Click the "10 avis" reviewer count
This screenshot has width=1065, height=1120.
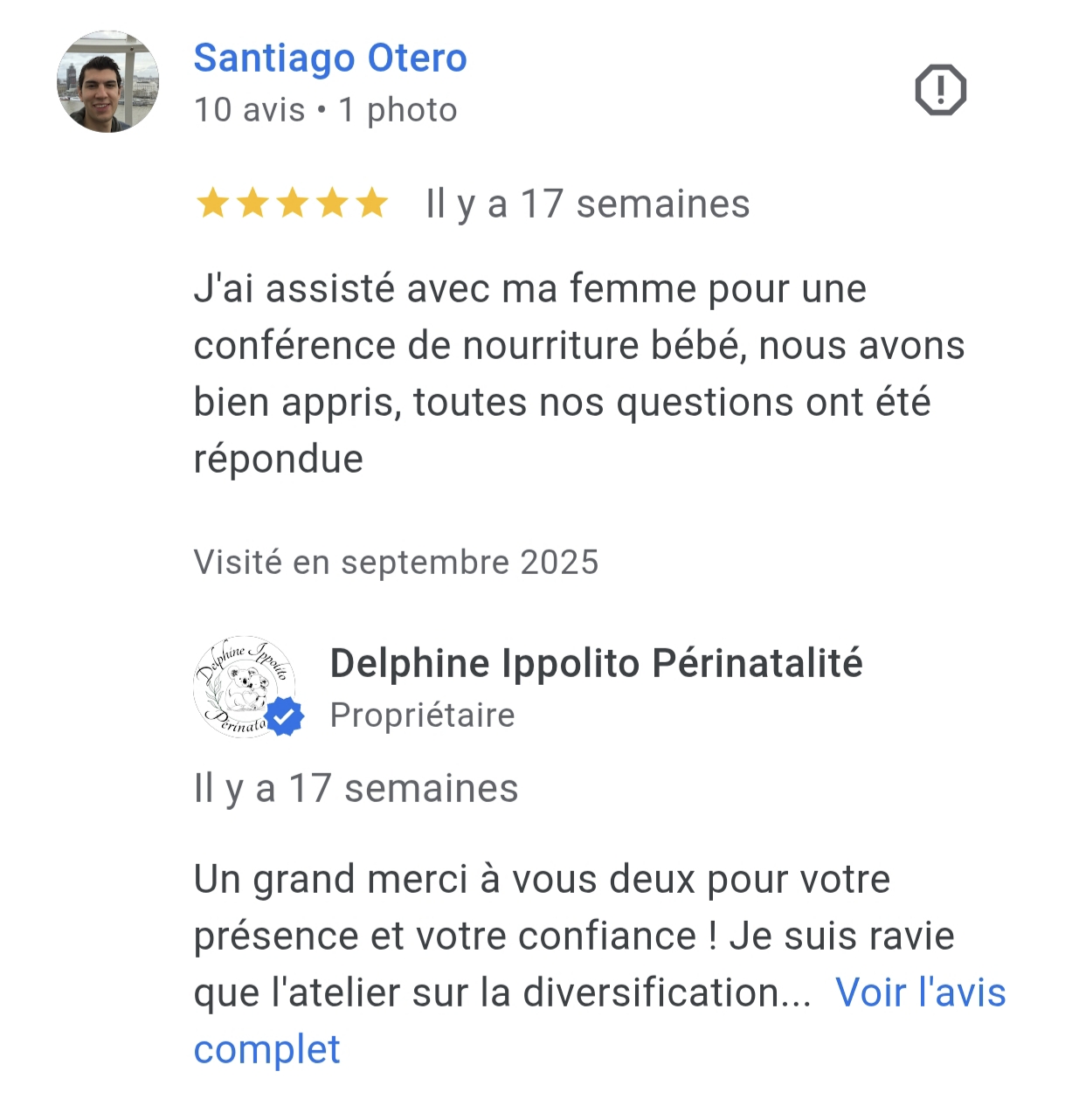coord(249,111)
